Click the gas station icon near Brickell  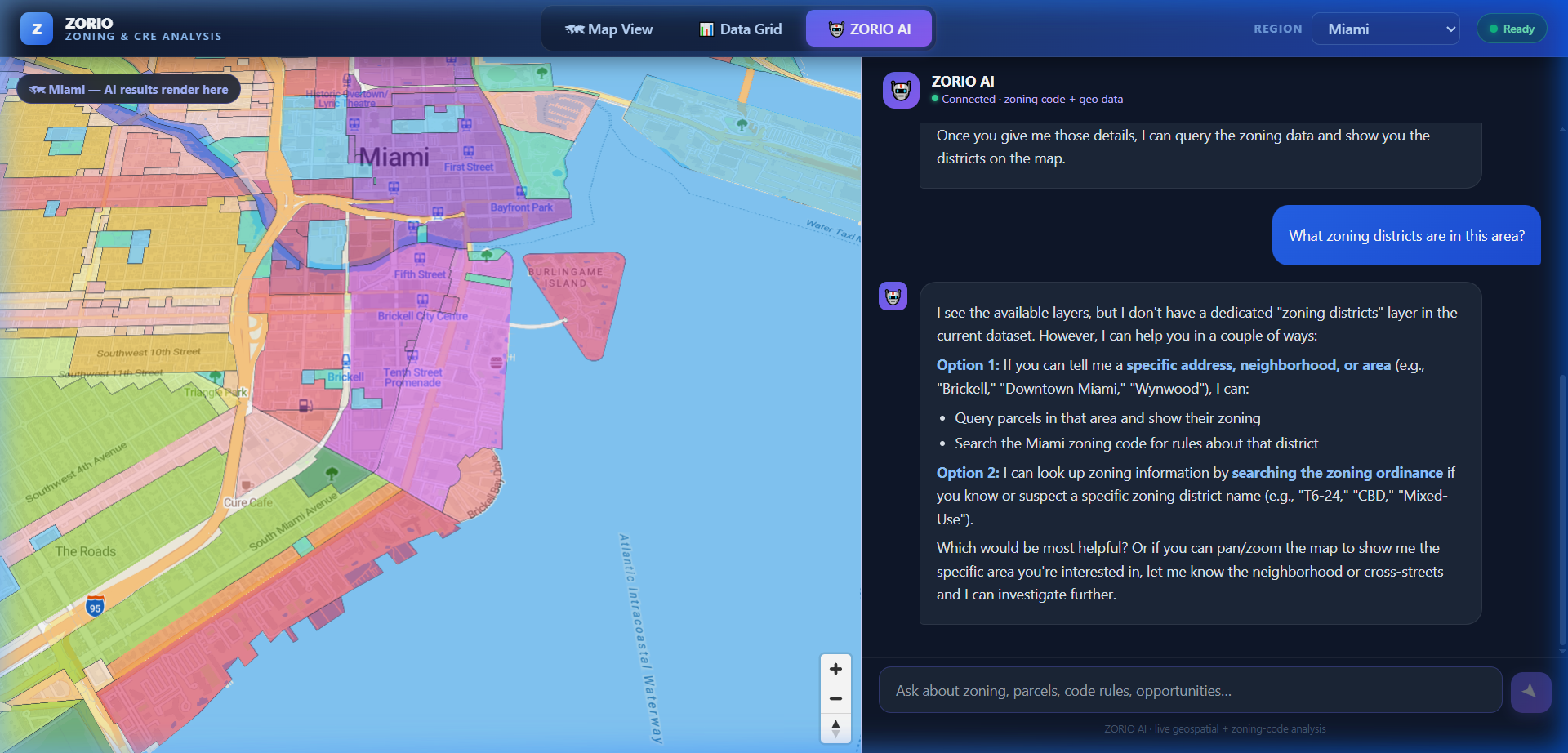[305, 405]
